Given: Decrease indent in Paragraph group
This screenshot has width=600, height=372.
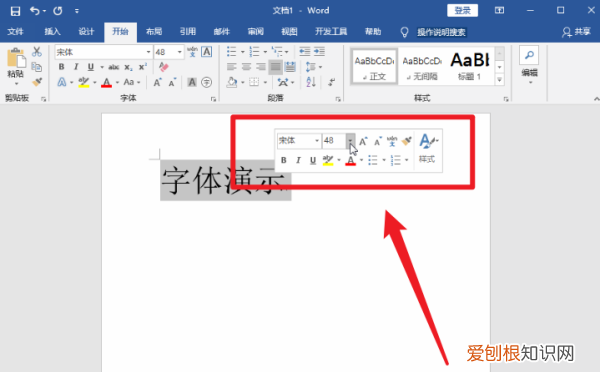Looking at the screenshot, I should (305, 51).
